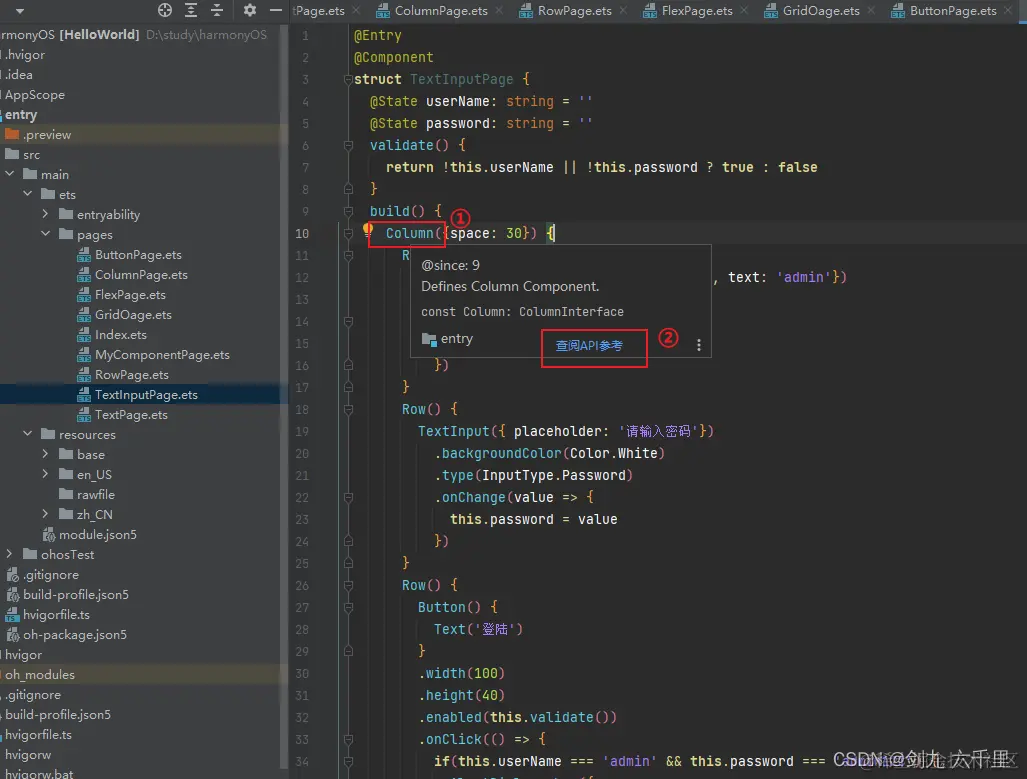This screenshot has height=779, width=1027.
Task: Select ColumnPage.ets in the project tree
Action: point(141,275)
